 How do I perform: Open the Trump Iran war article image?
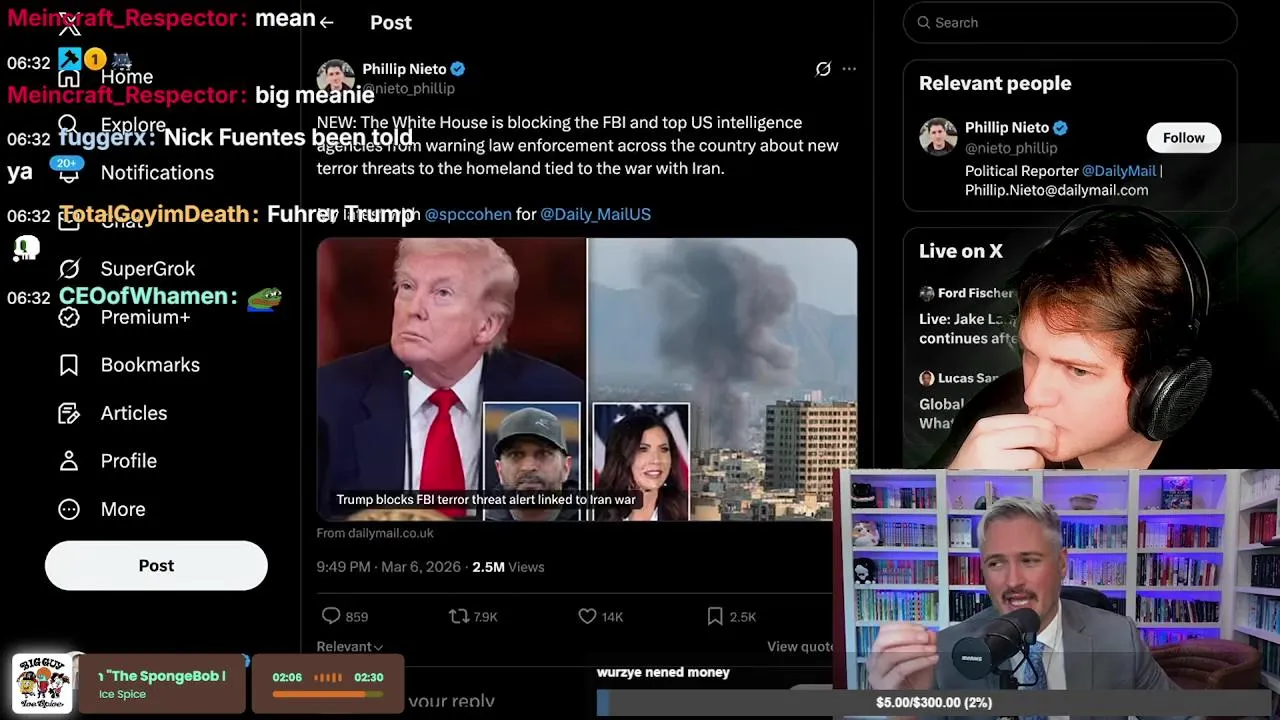tap(587, 379)
